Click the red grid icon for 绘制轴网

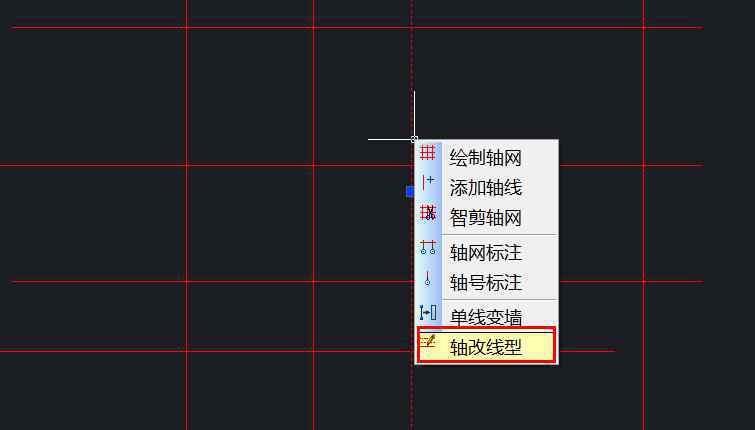(428, 153)
